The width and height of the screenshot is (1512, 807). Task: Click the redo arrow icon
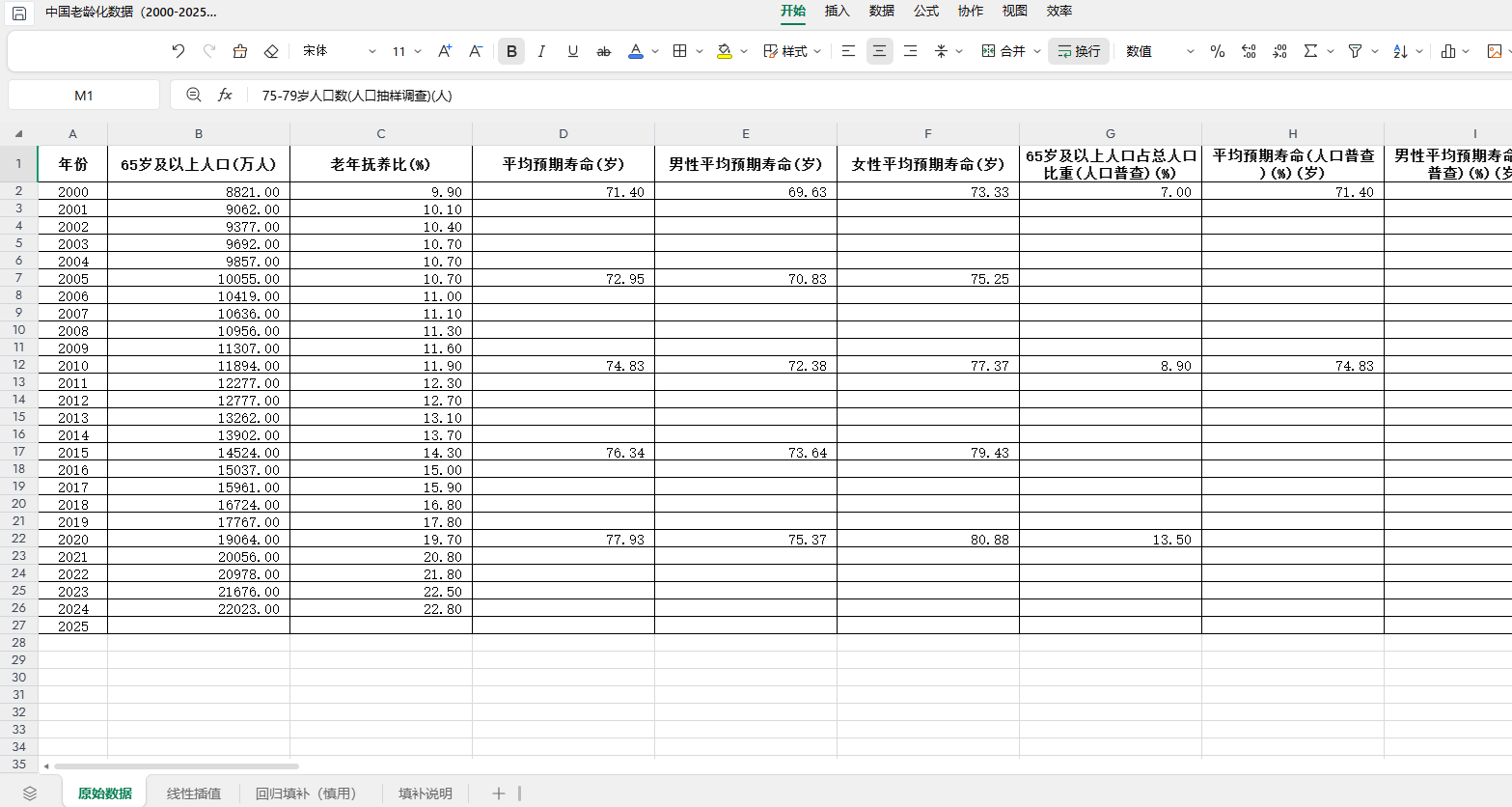coord(209,51)
